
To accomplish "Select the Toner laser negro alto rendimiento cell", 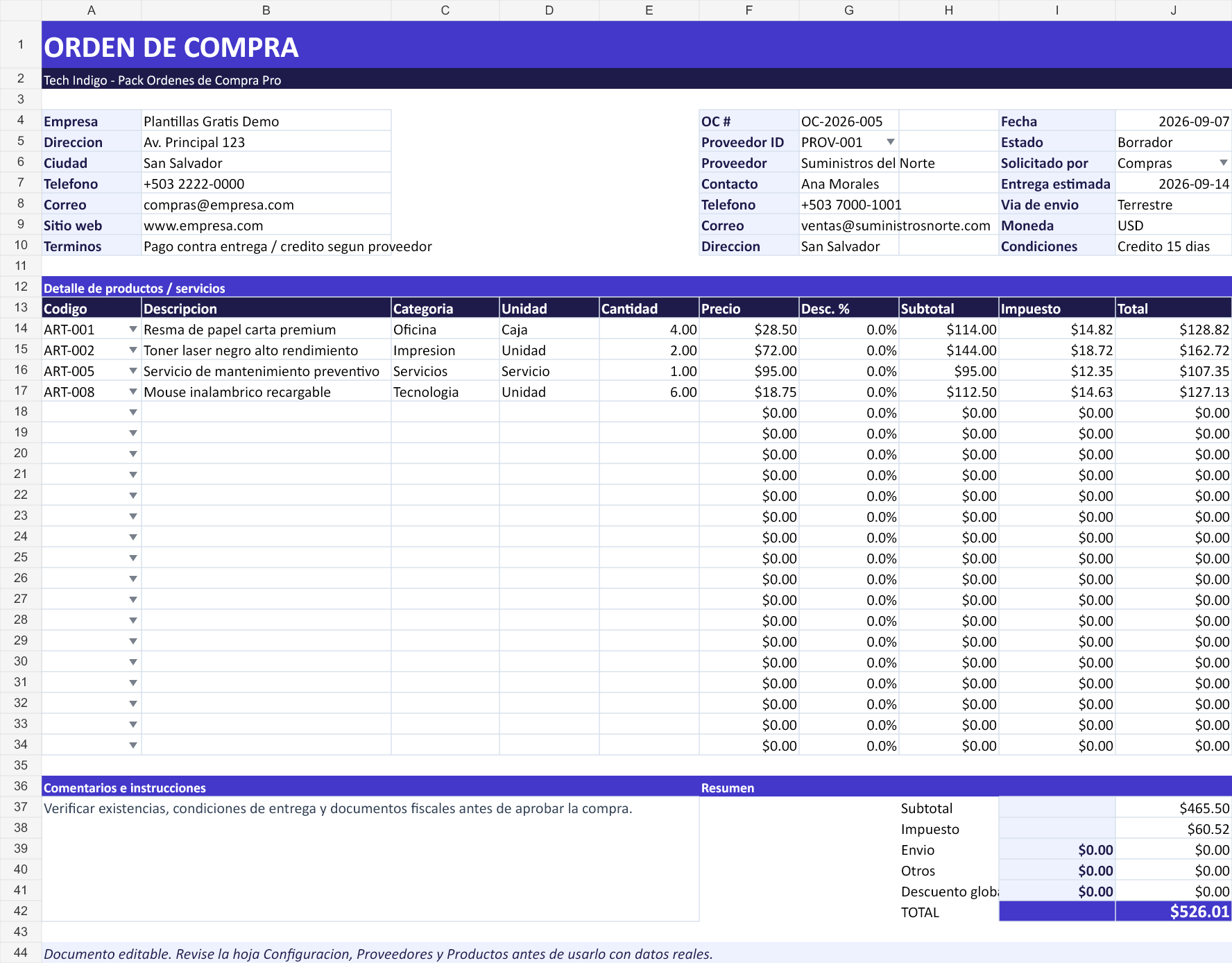I will [266, 350].
